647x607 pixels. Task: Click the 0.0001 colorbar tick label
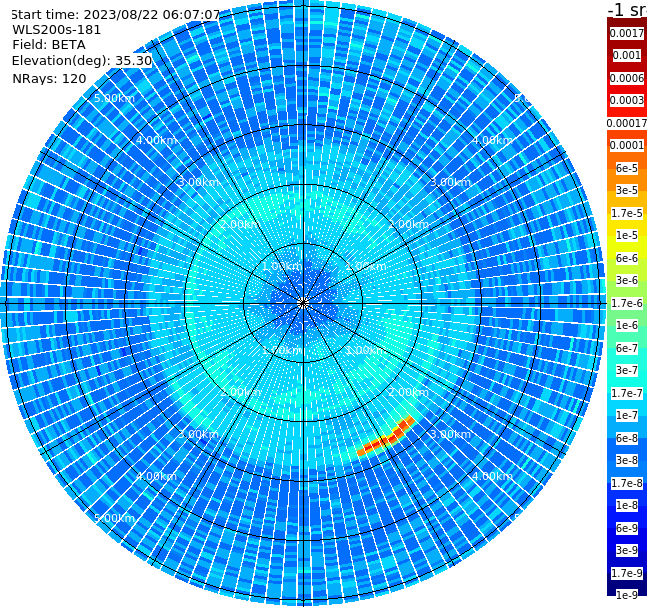(x=627, y=145)
